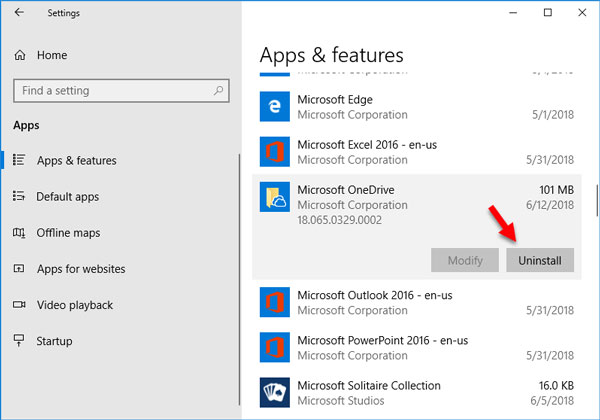
Task: Open the Apps & features page
Action: coord(77,160)
